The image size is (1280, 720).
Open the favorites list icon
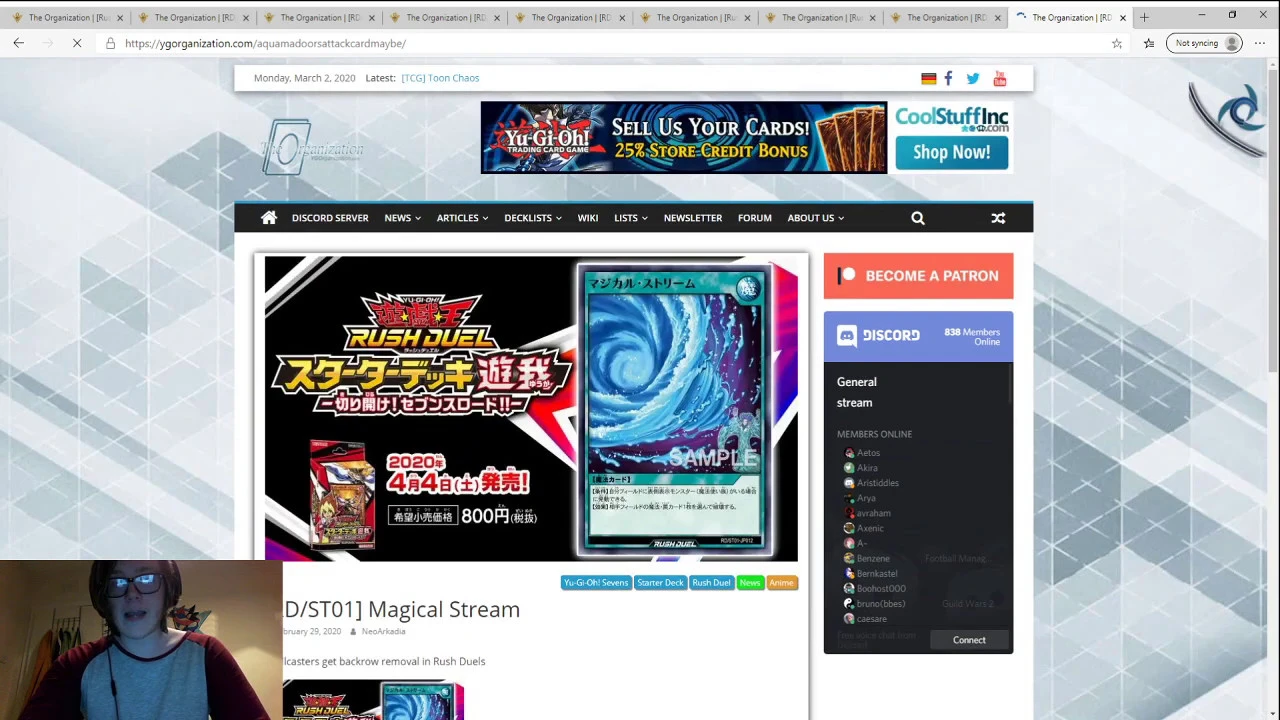1149,43
